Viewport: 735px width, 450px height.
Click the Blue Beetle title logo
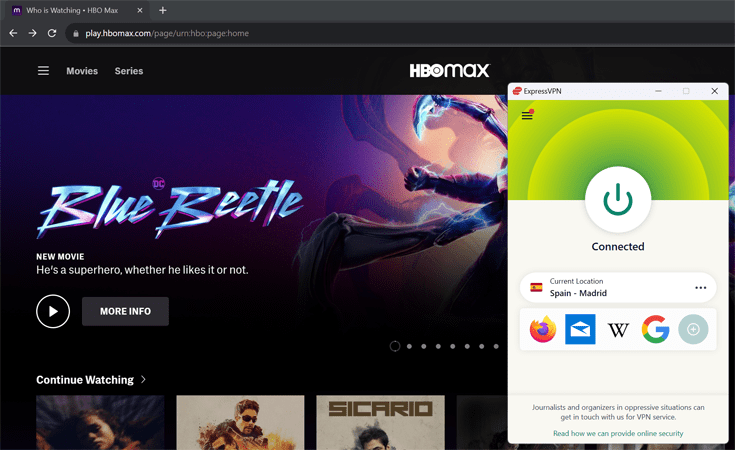pyautogui.click(x=170, y=209)
